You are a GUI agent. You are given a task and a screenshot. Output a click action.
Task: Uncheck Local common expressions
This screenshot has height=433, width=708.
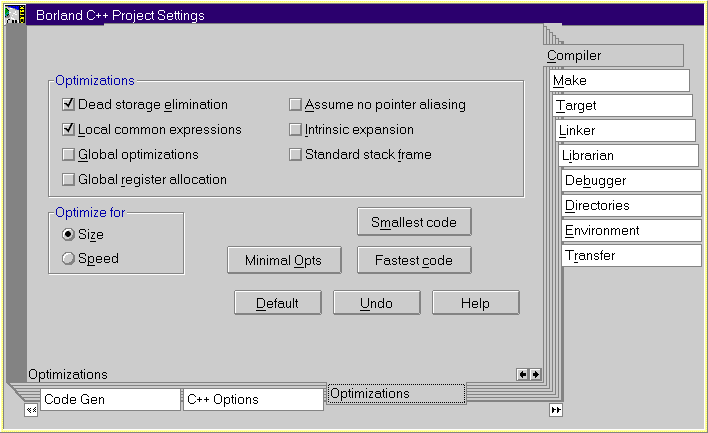click(x=68, y=130)
